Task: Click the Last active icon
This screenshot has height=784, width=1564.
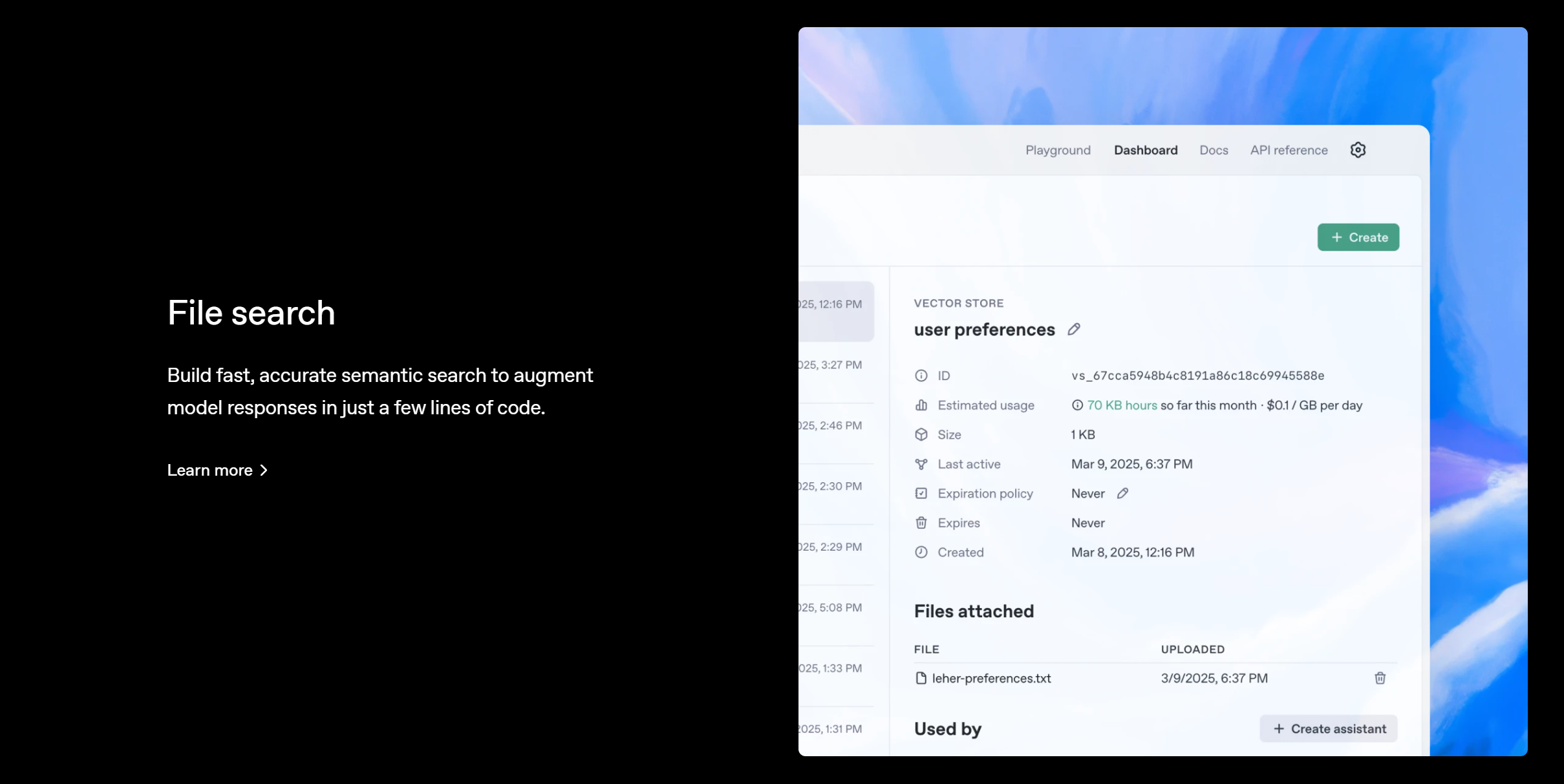Action: pyautogui.click(x=921, y=464)
